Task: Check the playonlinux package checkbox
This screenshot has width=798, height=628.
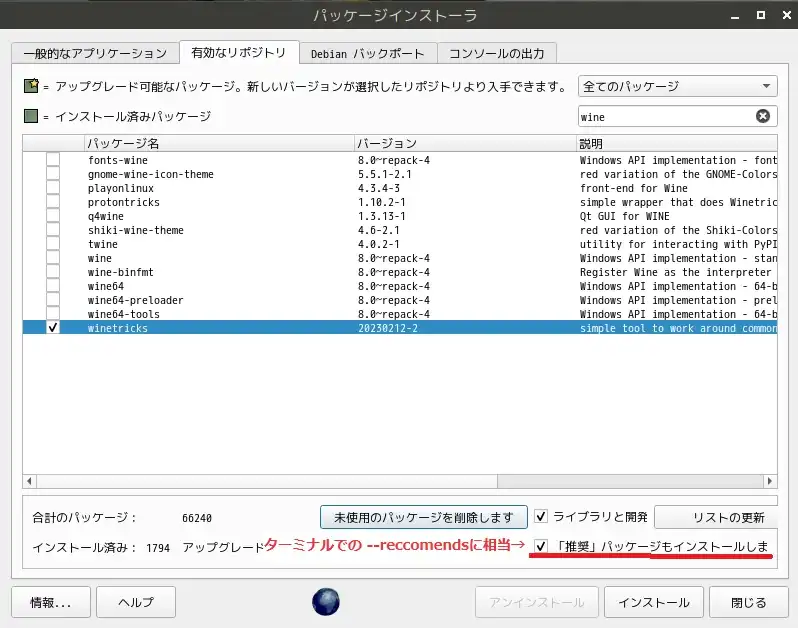Action: [x=53, y=188]
